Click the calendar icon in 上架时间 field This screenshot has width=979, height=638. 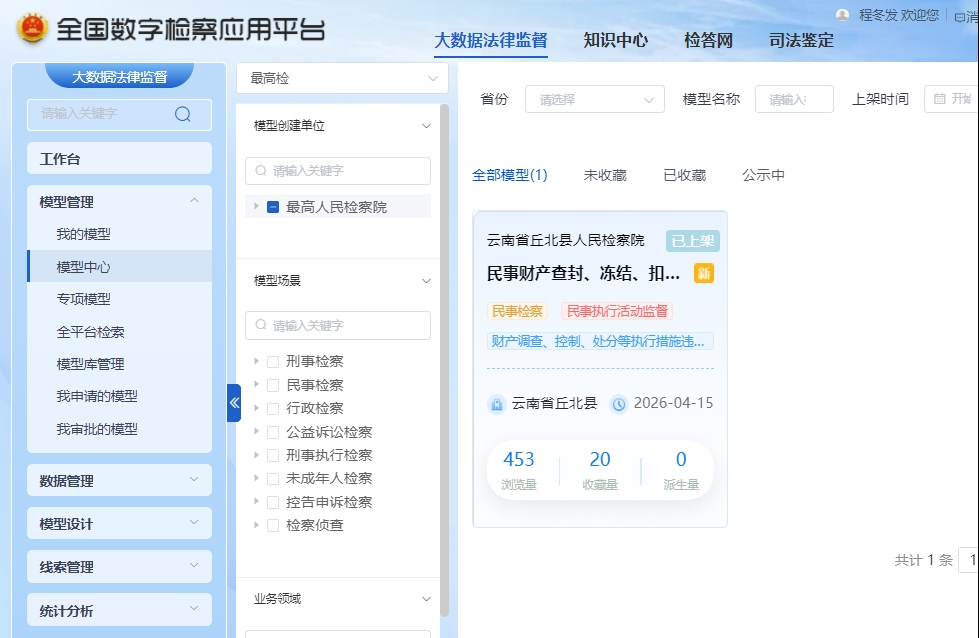(x=940, y=99)
